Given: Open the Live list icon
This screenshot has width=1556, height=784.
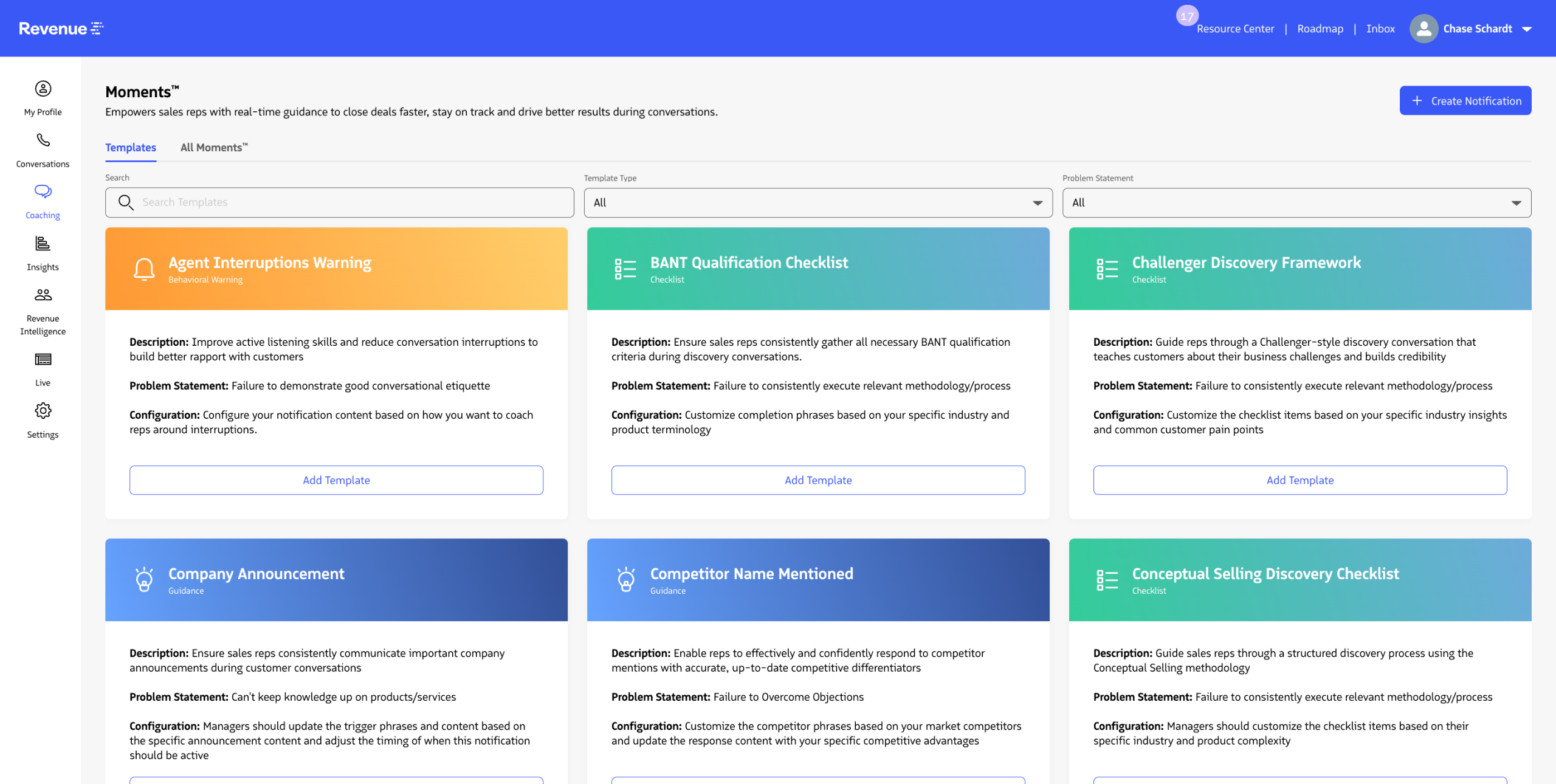Looking at the screenshot, I should 43,359.
